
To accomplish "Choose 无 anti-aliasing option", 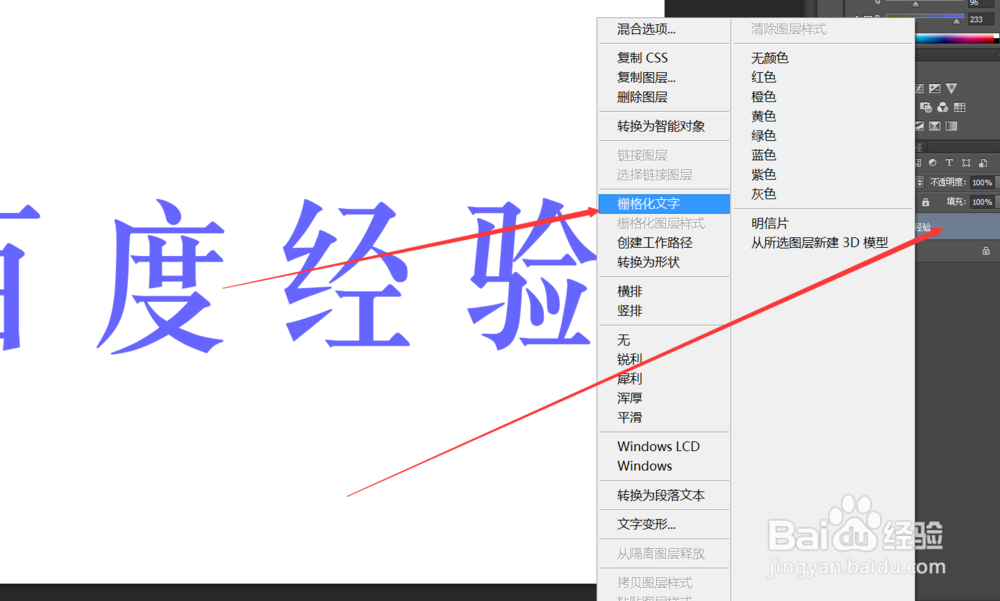I will point(624,340).
